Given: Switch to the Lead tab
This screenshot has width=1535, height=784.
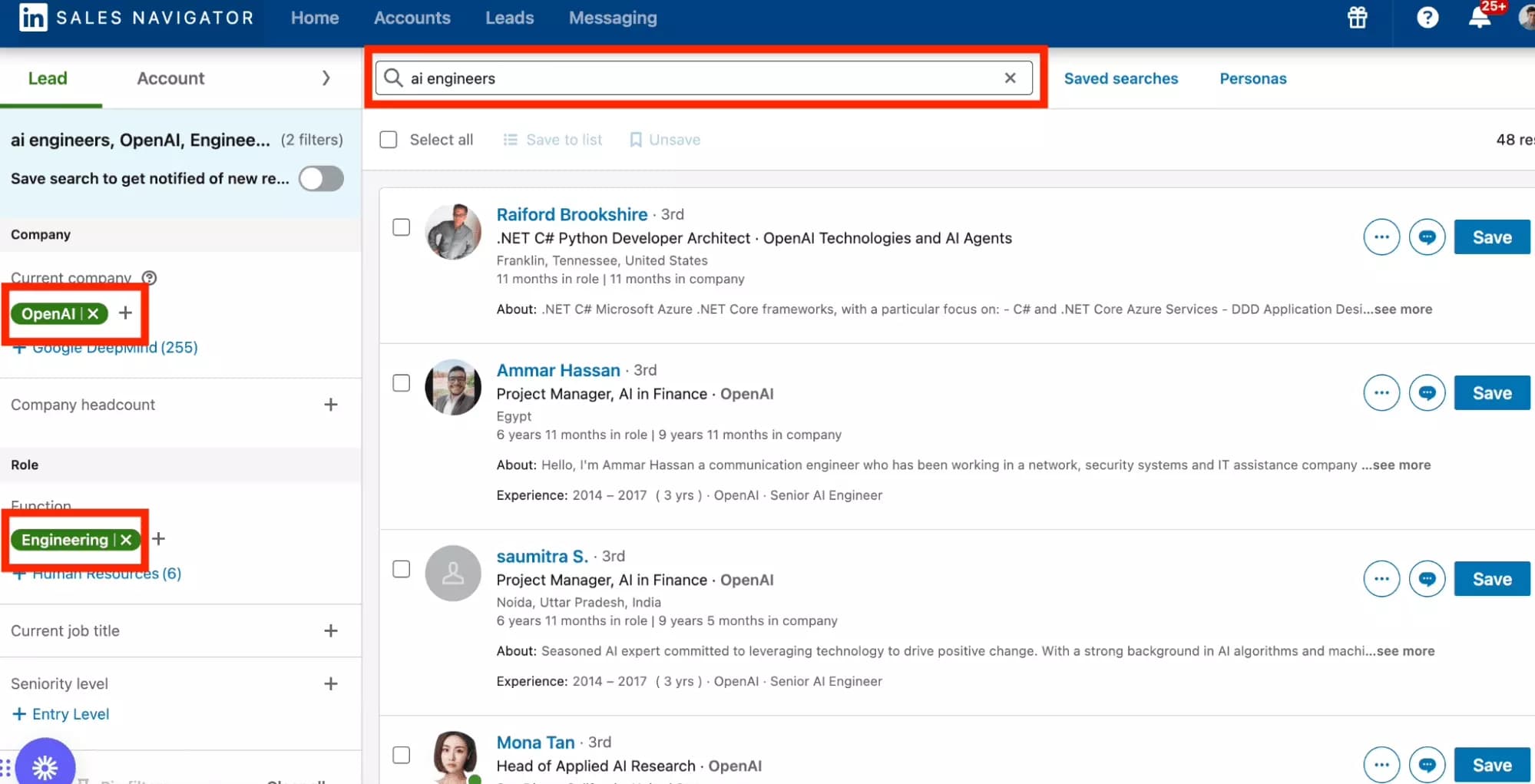Looking at the screenshot, I should point(48,78).
